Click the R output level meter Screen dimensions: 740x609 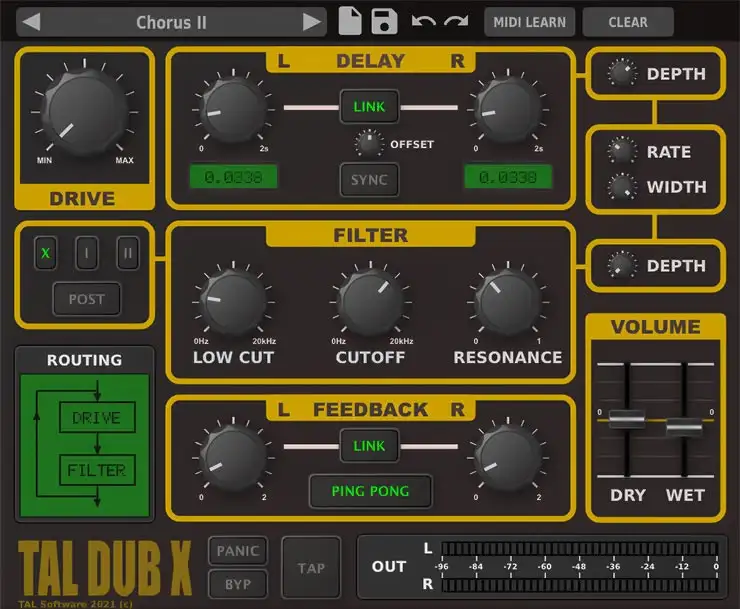tap(580, 584)
